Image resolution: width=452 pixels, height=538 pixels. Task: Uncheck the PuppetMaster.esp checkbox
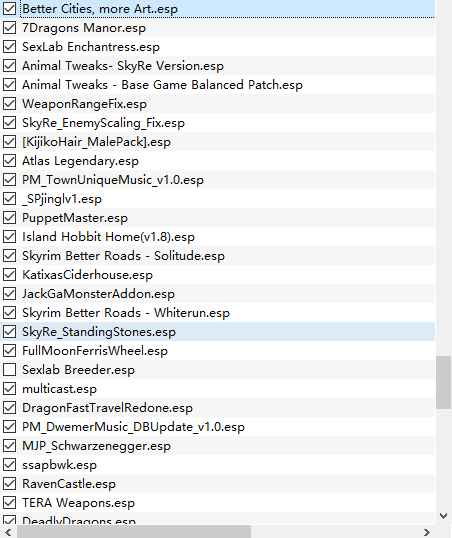(x=9, y=218)
